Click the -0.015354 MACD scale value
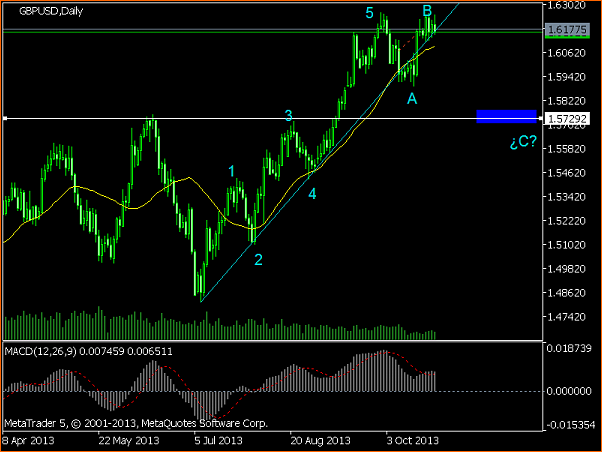602x452 pixels. [570, 425]
